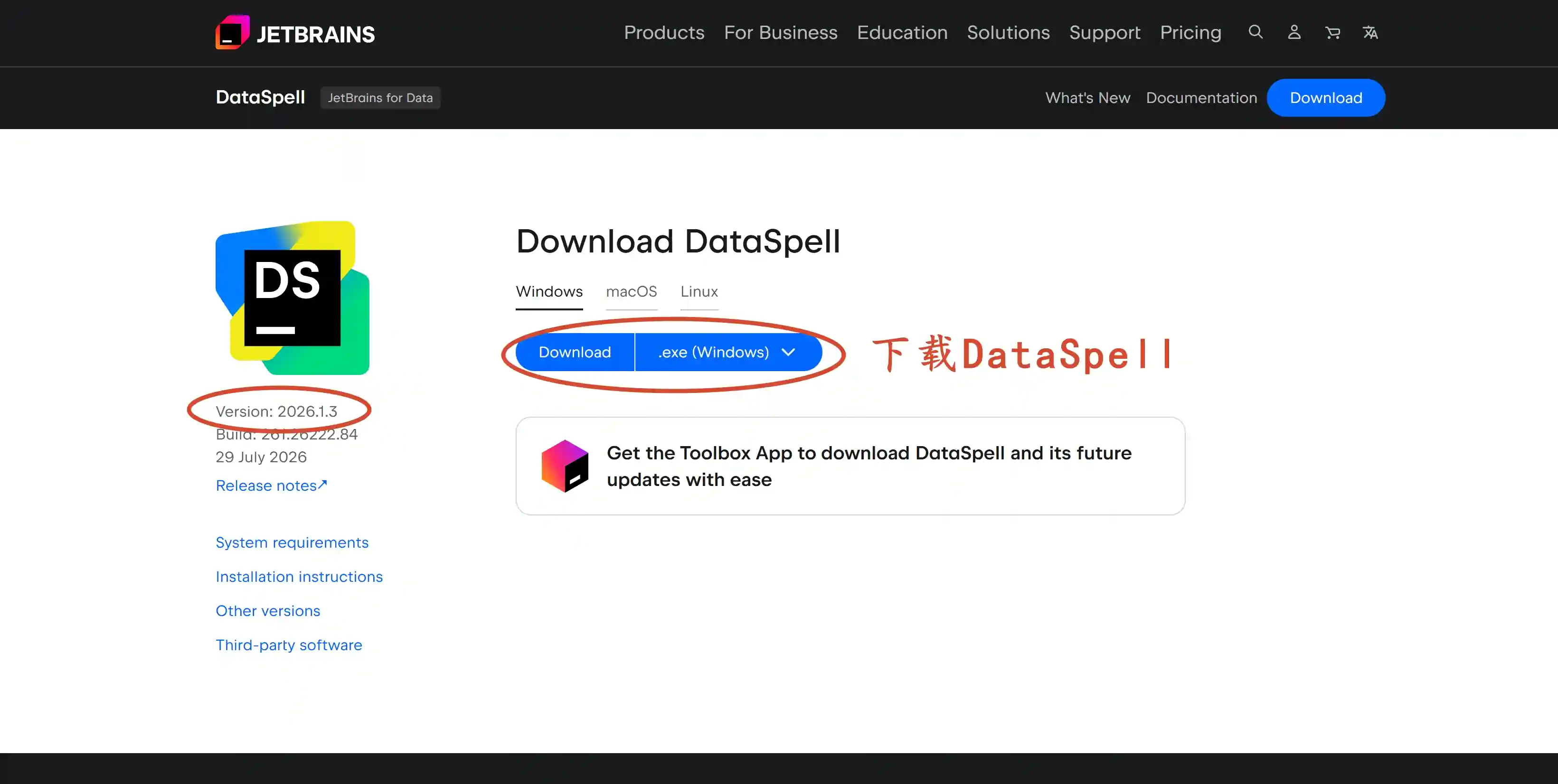Image resolution: width=1558 pixels, height=784 pixels.
Task: Open the Documentation link
Action: pos(1201,98)
